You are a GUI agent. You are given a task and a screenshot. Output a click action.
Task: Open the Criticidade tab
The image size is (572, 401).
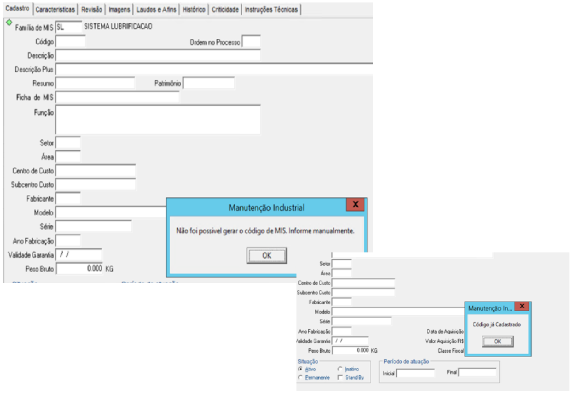pos(225,9)
